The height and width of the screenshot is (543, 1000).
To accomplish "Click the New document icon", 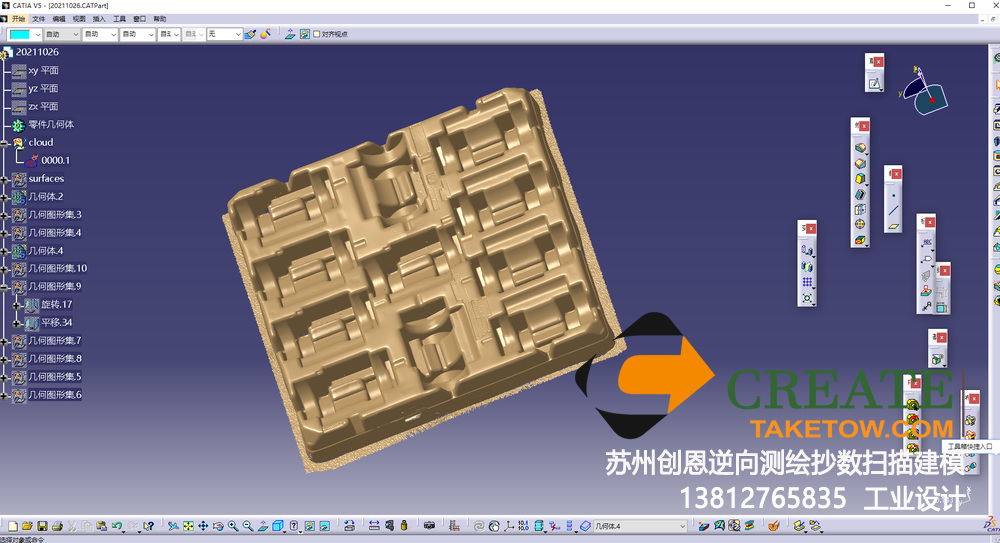I will (x=12, y=526).
